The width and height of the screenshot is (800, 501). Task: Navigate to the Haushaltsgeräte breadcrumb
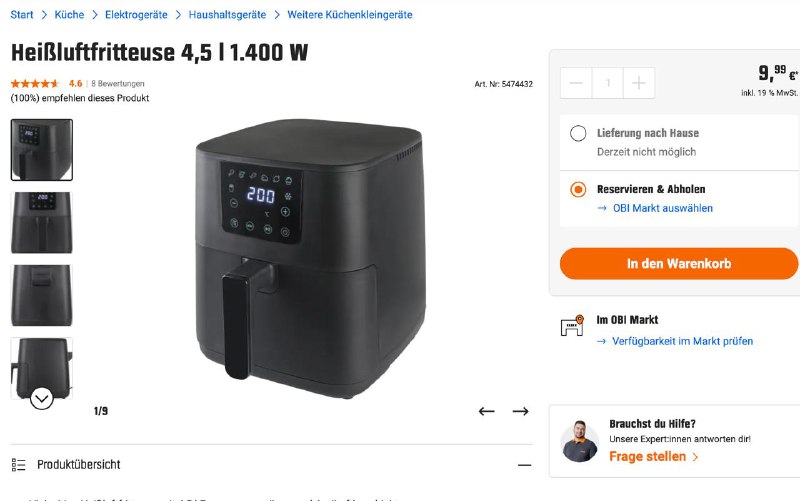tap(227, 15)
